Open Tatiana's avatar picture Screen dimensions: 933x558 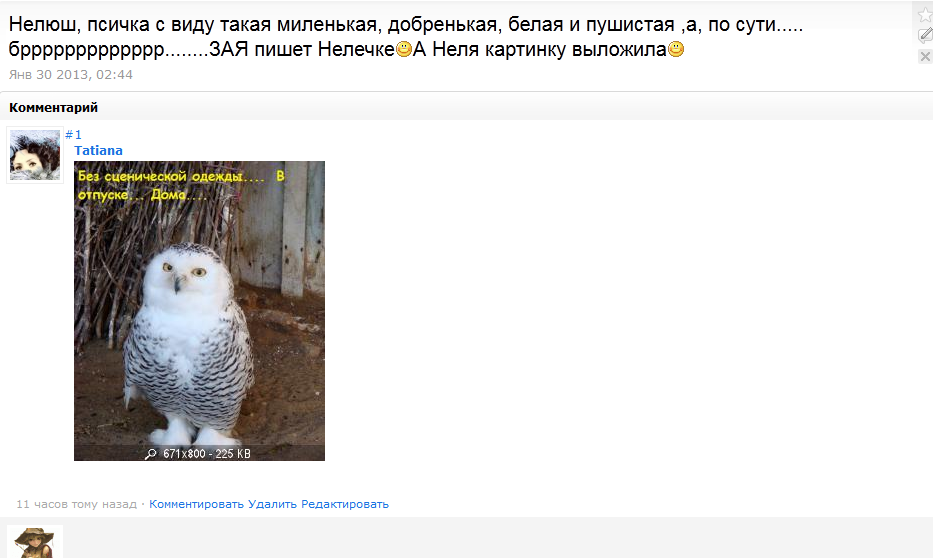click(35, 155)
